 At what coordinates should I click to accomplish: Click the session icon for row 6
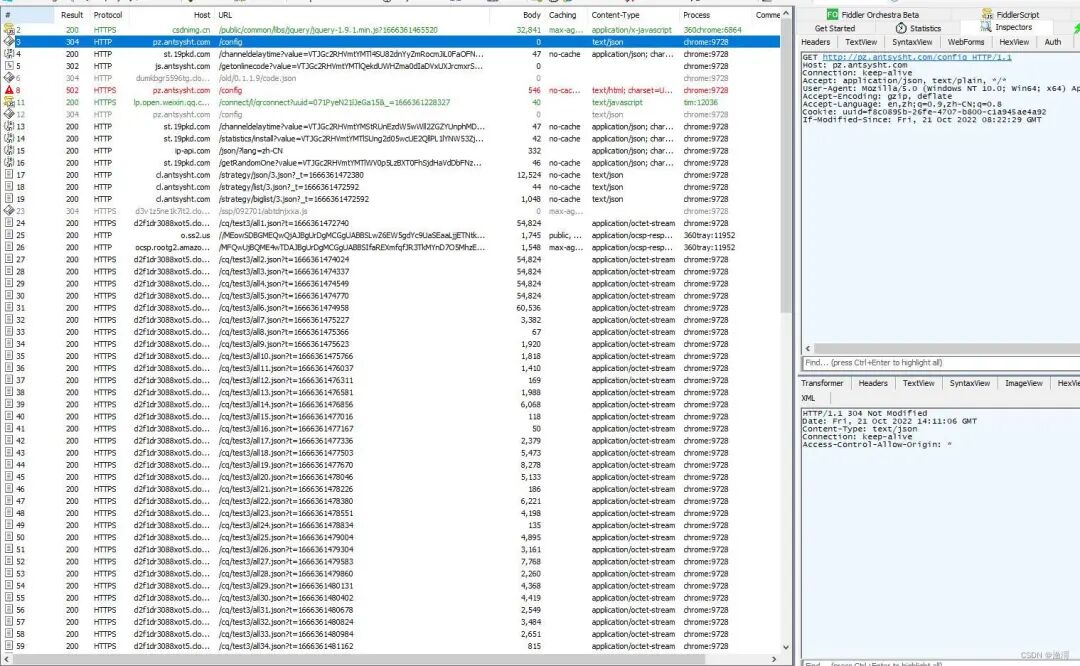(x=9, y=78)
